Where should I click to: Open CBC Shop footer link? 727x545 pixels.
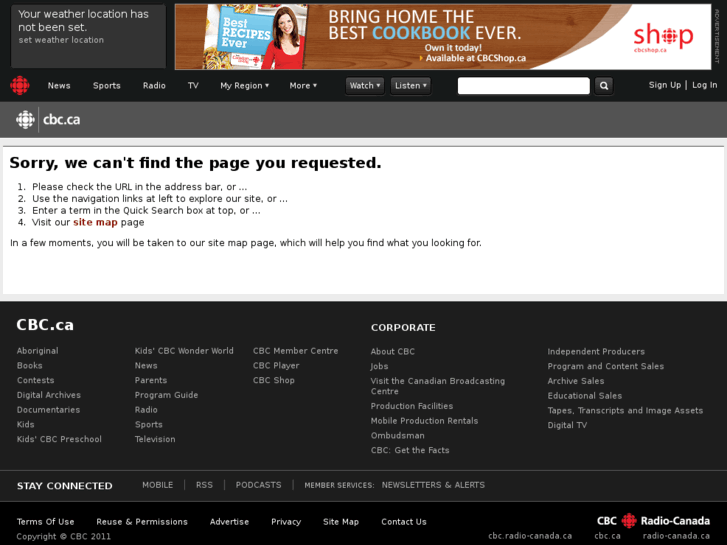pyautogui.click(x=274, y=380)
